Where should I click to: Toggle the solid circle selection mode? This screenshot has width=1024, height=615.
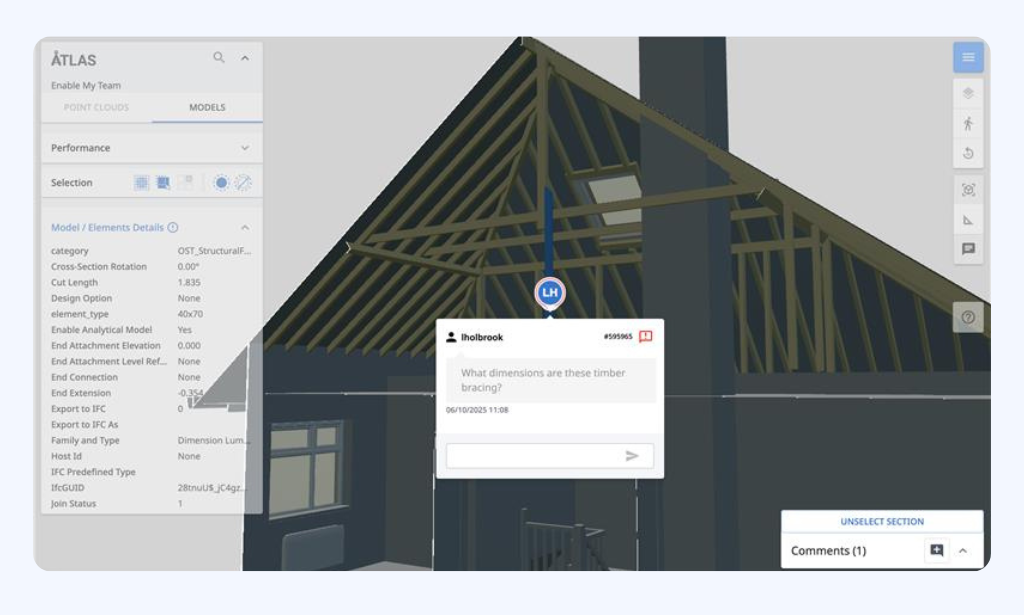(x=221, y=183)
